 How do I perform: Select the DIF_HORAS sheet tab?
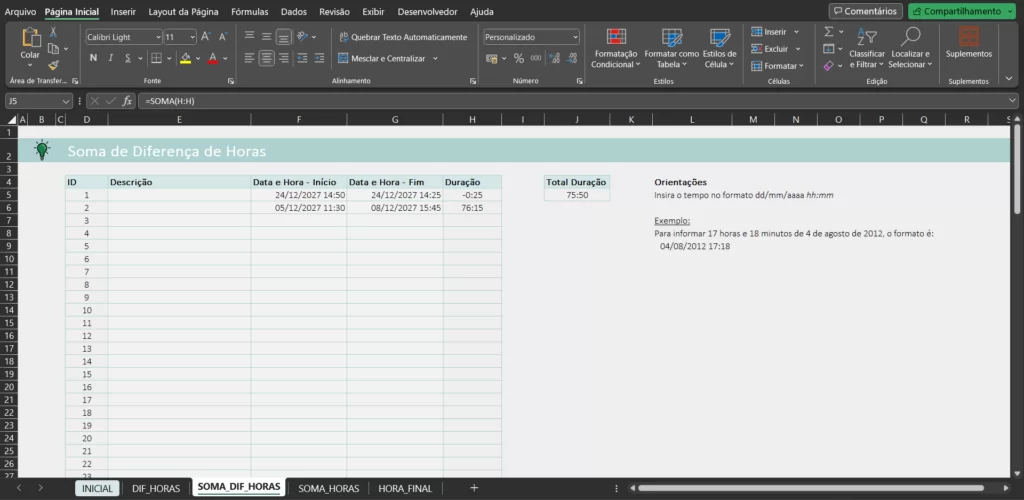click(155, 488)
